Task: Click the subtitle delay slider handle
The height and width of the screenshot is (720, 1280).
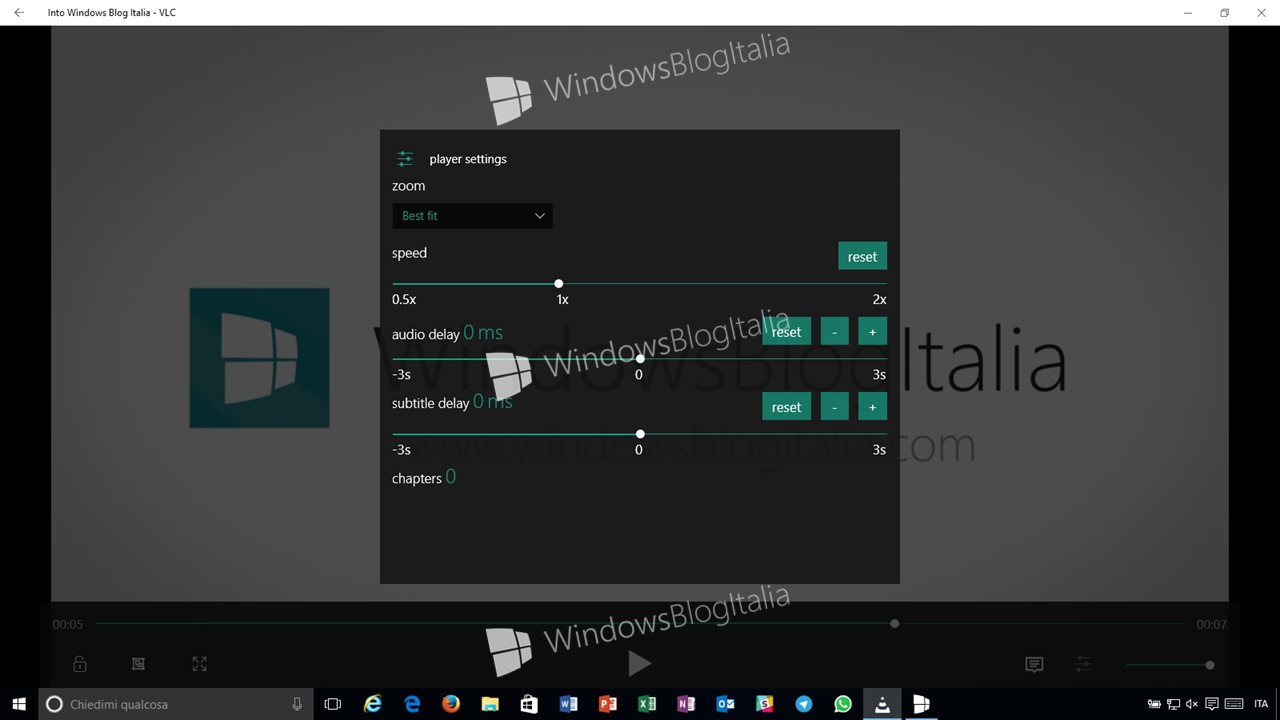Action: point(640,434)
